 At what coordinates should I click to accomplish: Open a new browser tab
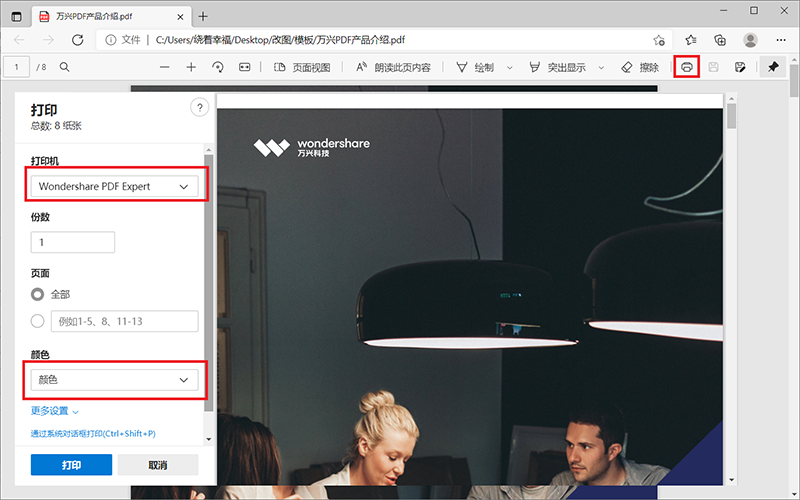click(x=203, y=15)
